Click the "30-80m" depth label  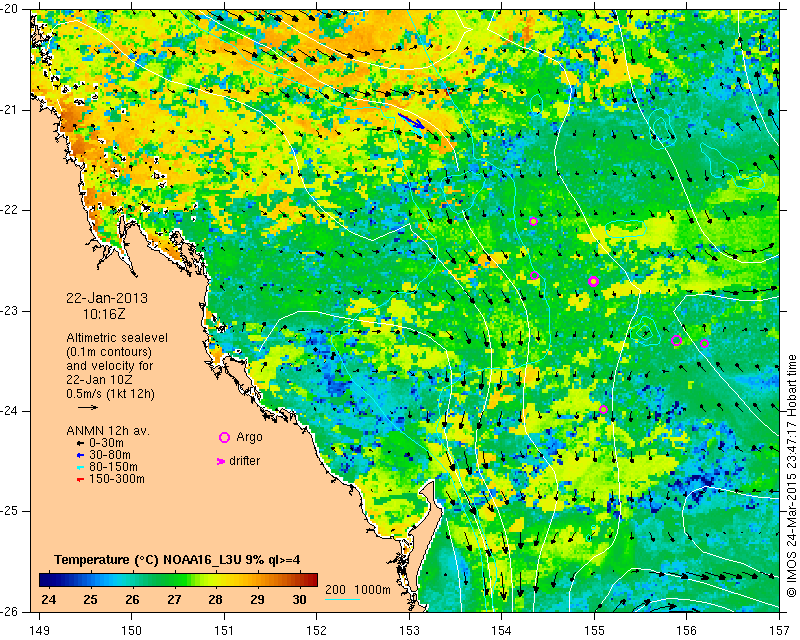pos(110,455)
